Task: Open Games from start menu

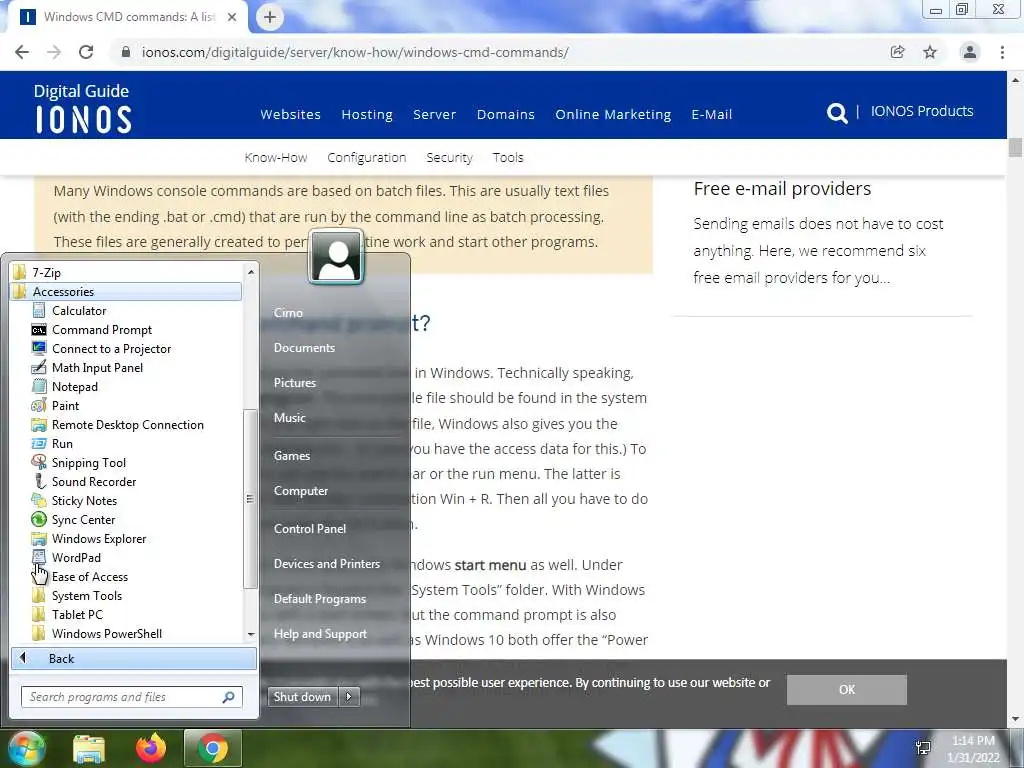Action: click(291, 456)
